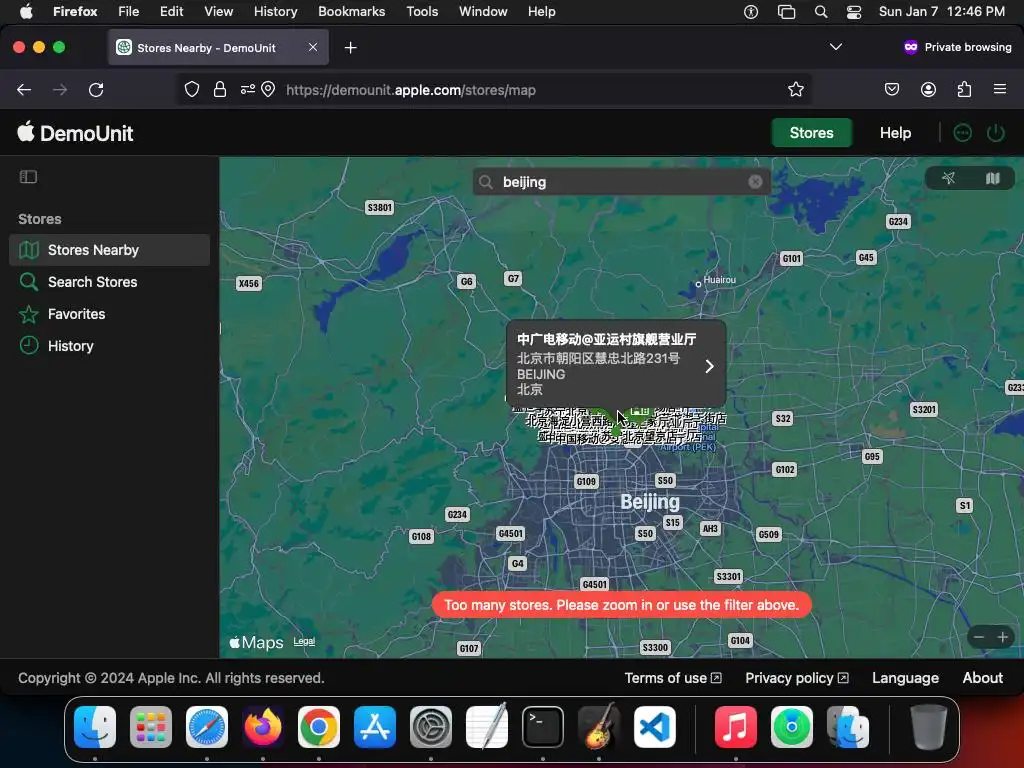Open Finder from the Dock
1024x768 pixels.
(95, 727)
